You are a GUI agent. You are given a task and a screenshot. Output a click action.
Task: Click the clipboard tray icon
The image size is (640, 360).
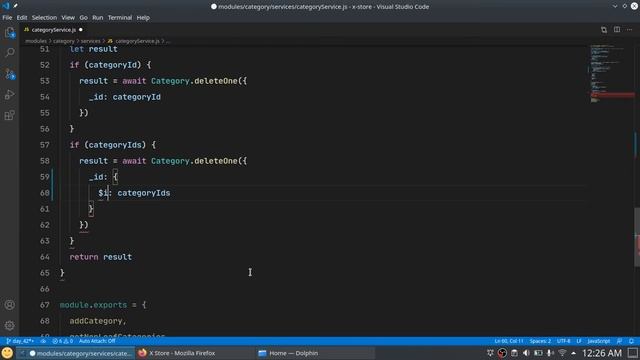coord(514,353)
